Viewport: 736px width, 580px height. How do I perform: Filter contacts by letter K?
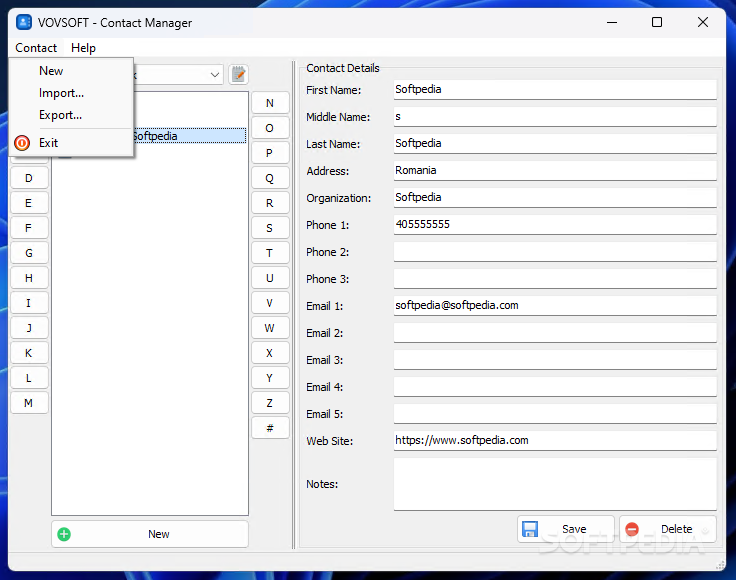point(29,353)
